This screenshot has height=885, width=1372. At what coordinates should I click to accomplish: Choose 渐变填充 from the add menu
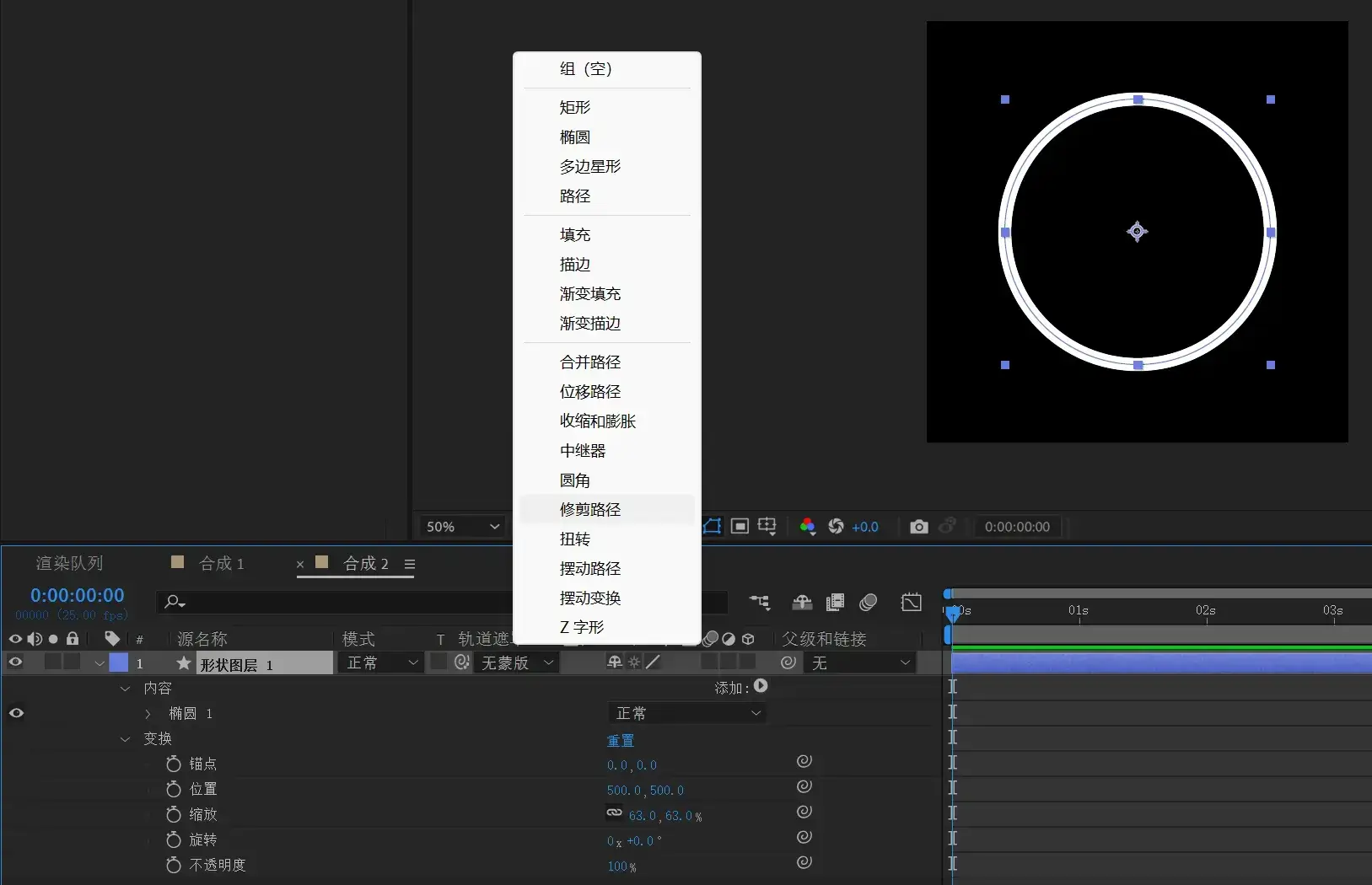tap(607, 293)
